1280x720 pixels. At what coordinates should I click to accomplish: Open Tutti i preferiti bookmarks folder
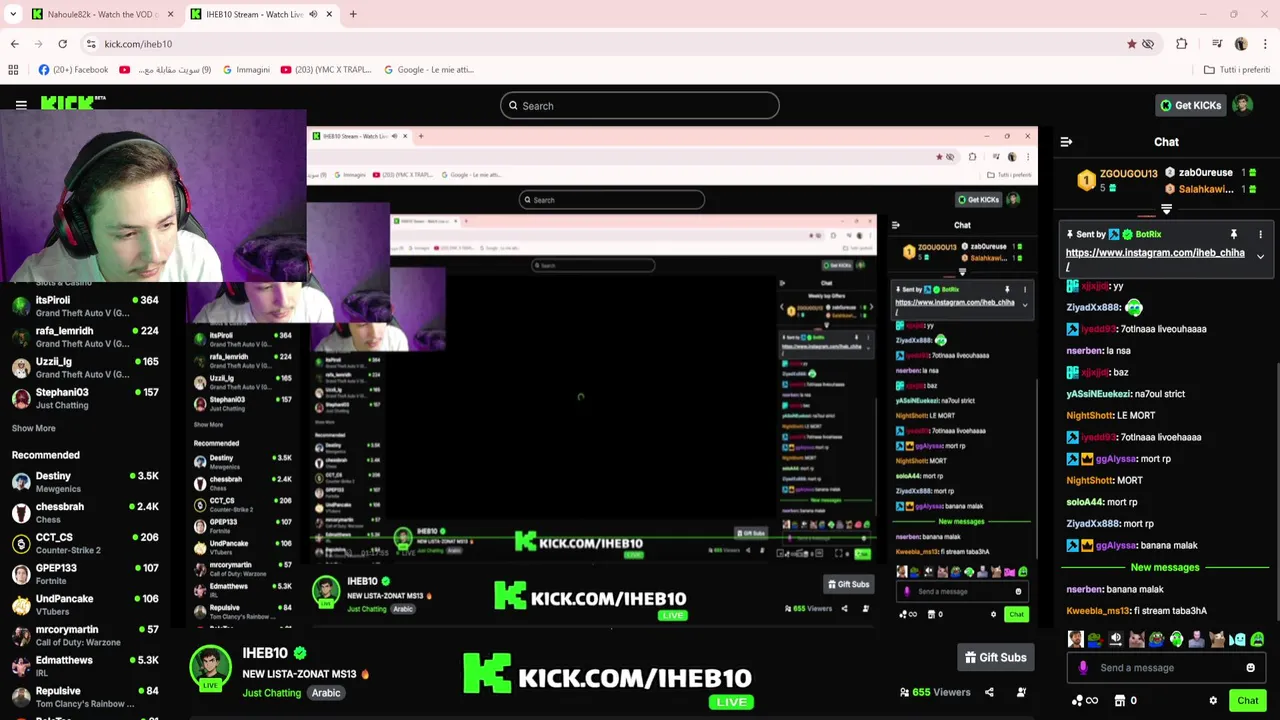(x=1237, y=70)
